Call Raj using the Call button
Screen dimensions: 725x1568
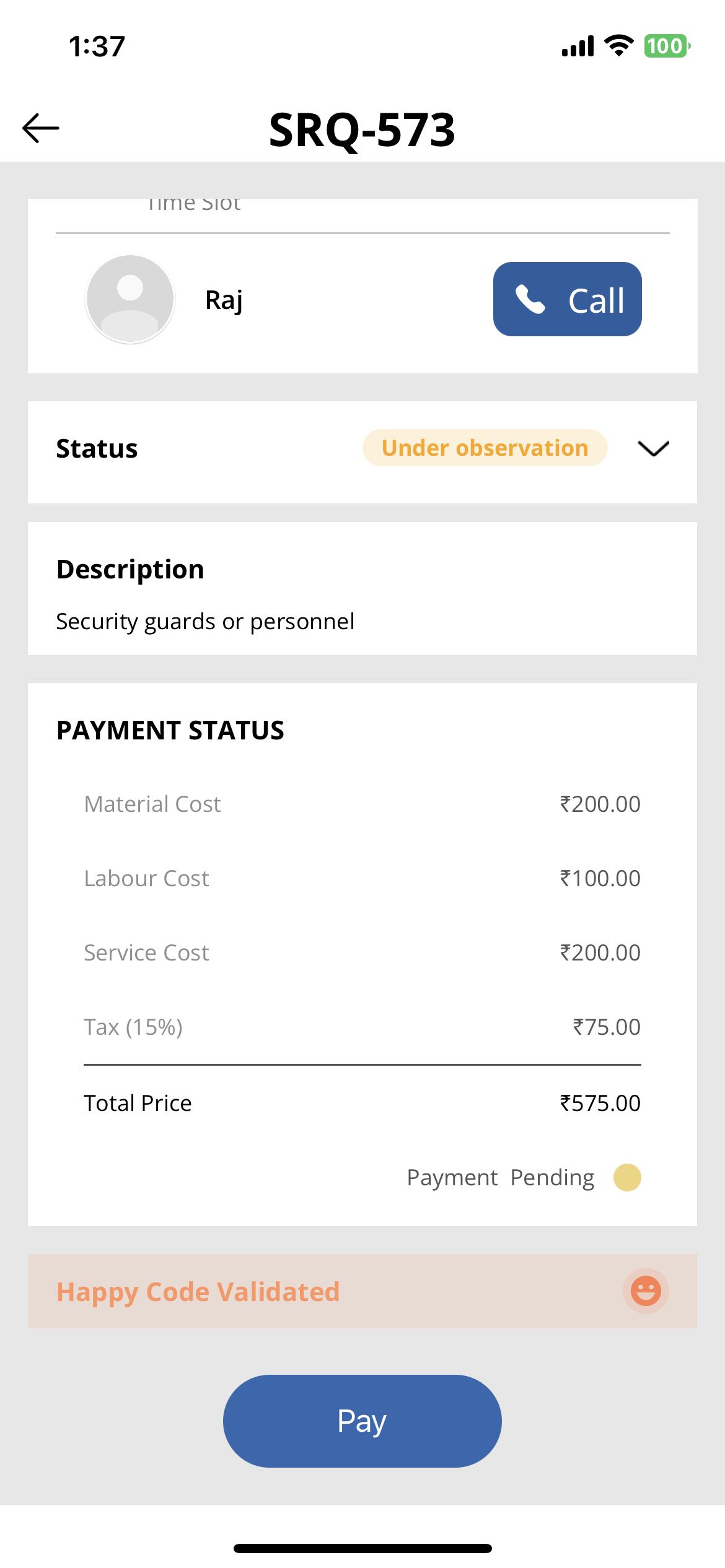567,299
